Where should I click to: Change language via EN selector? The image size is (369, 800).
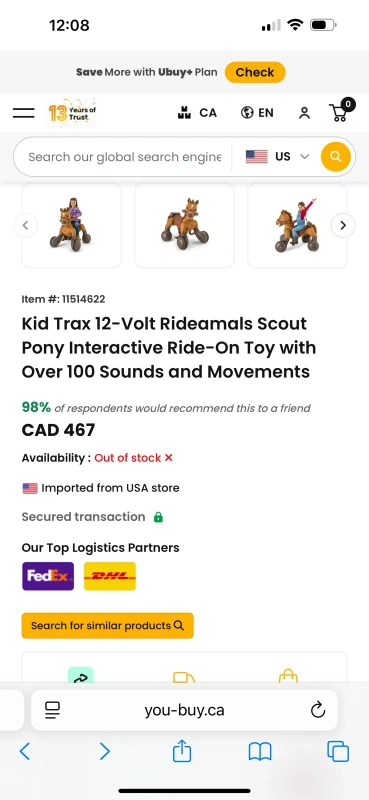tap(257, 113)
